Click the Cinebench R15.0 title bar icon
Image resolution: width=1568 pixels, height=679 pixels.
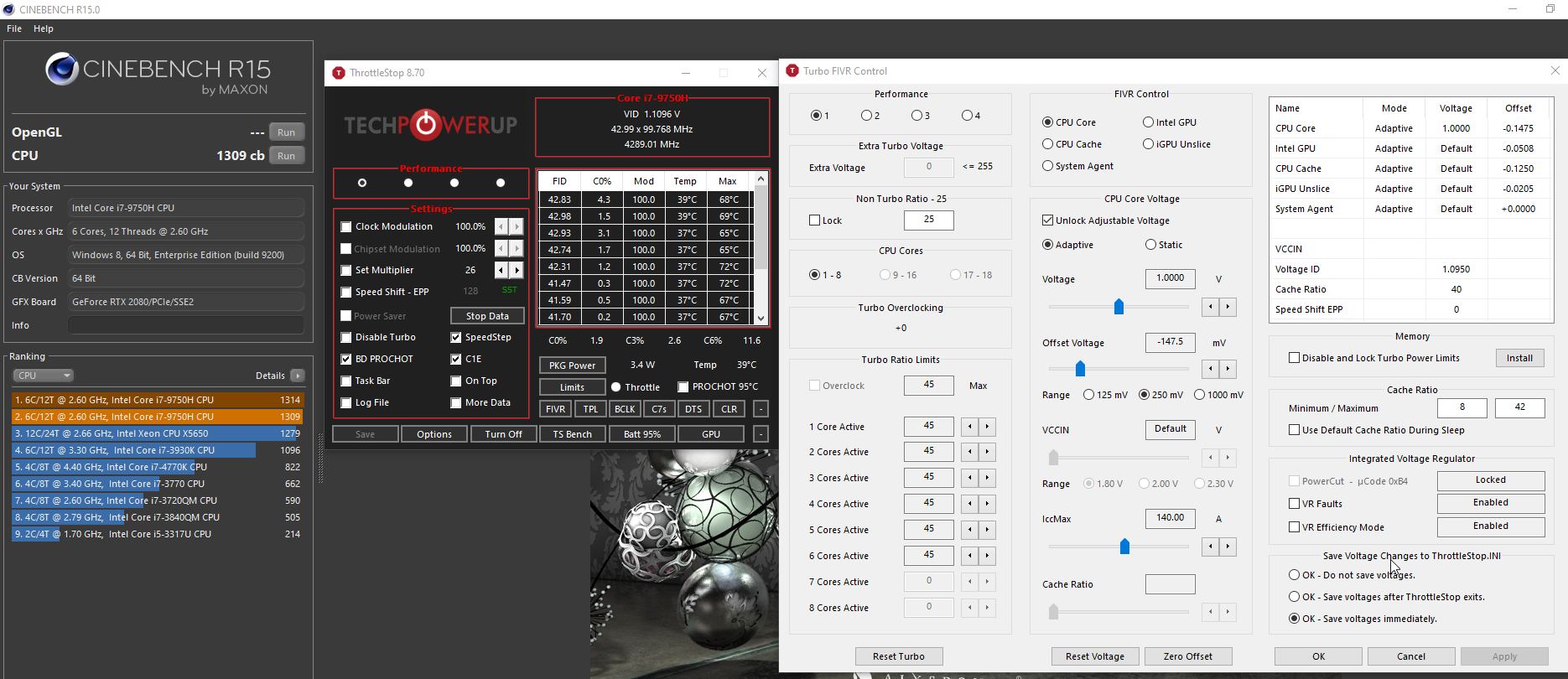tap(8, 9)
